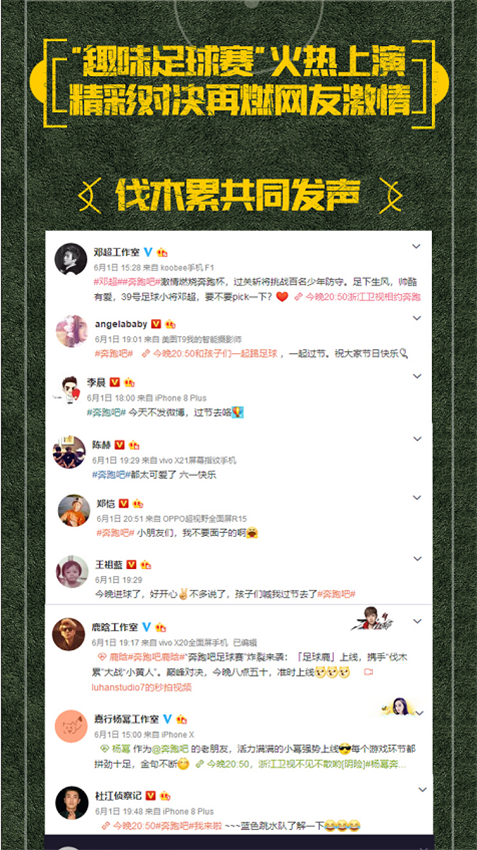This screenshot has width=477, height=850.
Task: Click 王祖蓝 username
Action: tap(108, 565)
